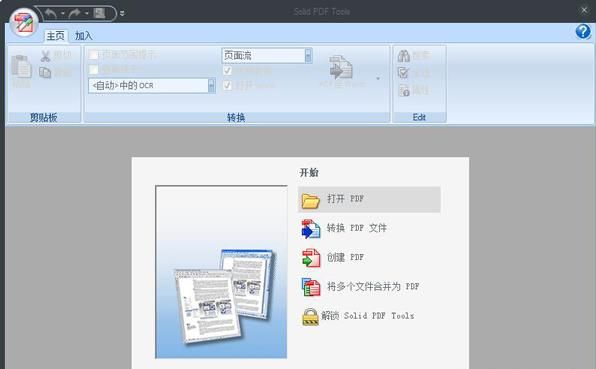Click the open folder icon
The height and width of the screenshot is (369, 596).
tap(311, 200)
